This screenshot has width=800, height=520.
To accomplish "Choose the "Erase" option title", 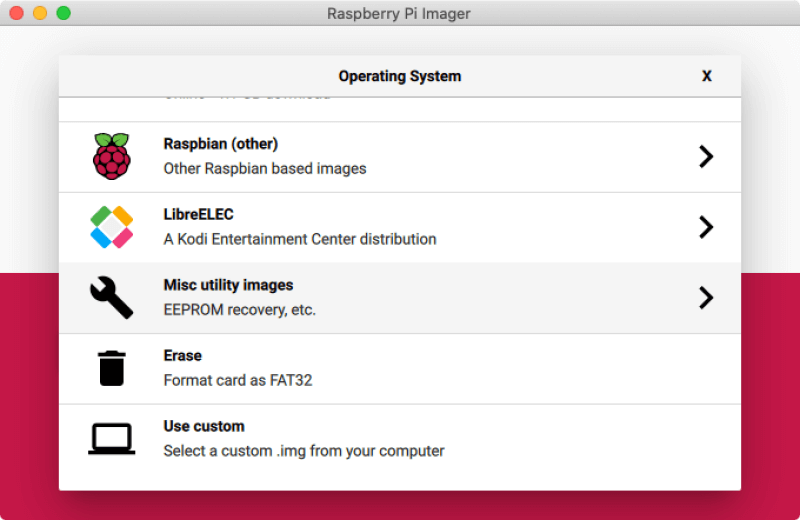I will [x=183, y=355].
